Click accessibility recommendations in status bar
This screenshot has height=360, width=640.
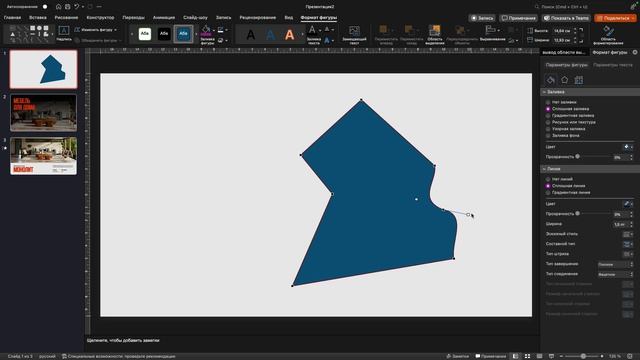pos(118,356)
